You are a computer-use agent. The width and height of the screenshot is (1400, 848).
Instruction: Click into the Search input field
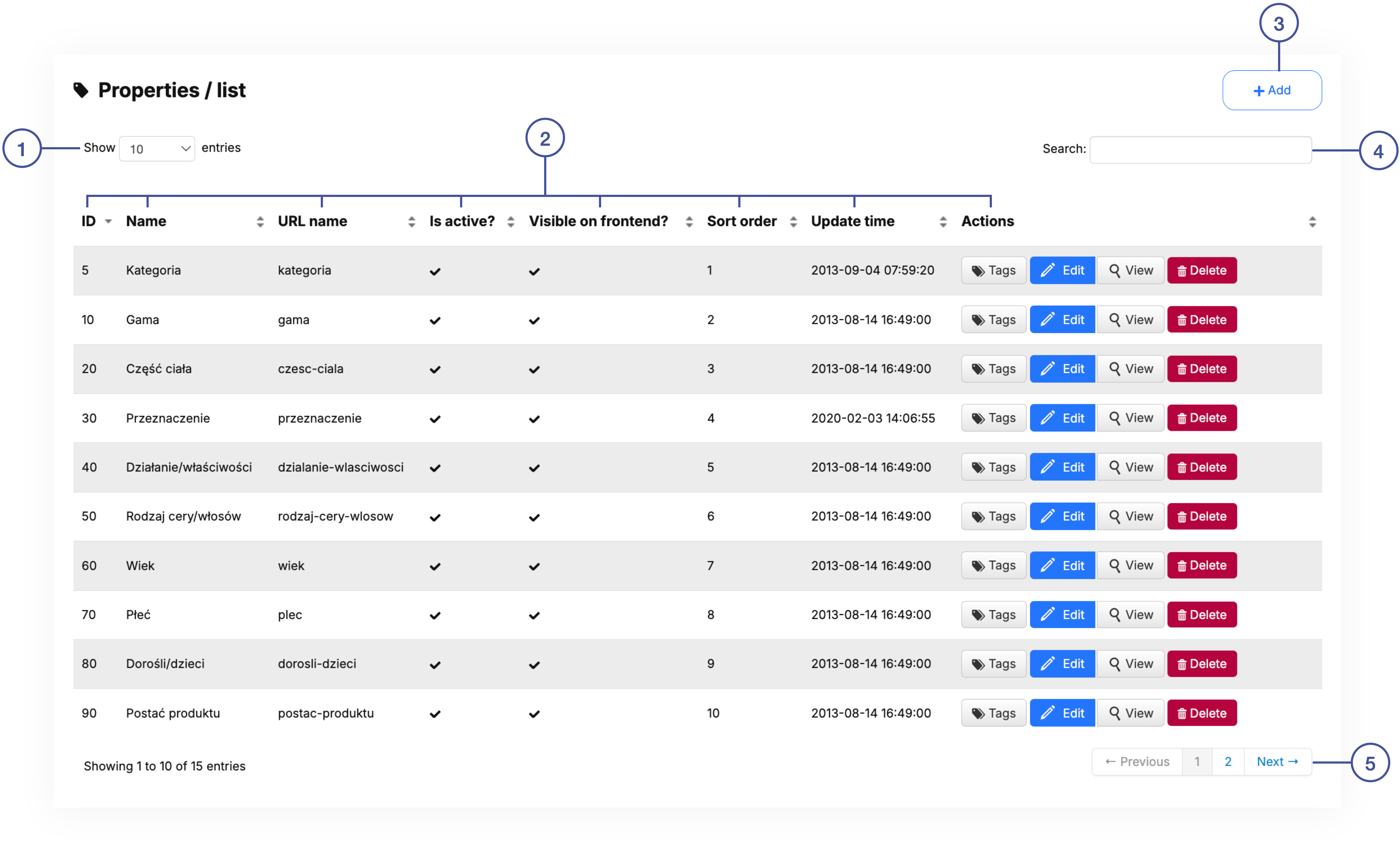1200,150
